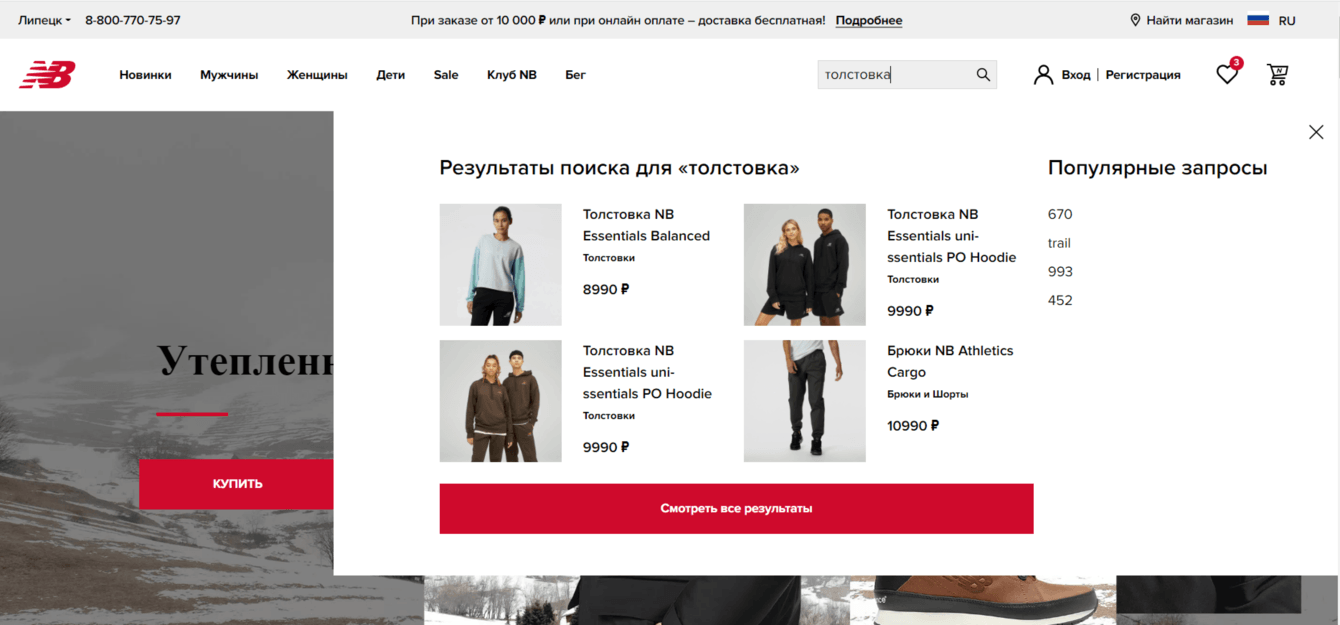
Task: Click price 8990 ₽
Action: tap(606, 289)
